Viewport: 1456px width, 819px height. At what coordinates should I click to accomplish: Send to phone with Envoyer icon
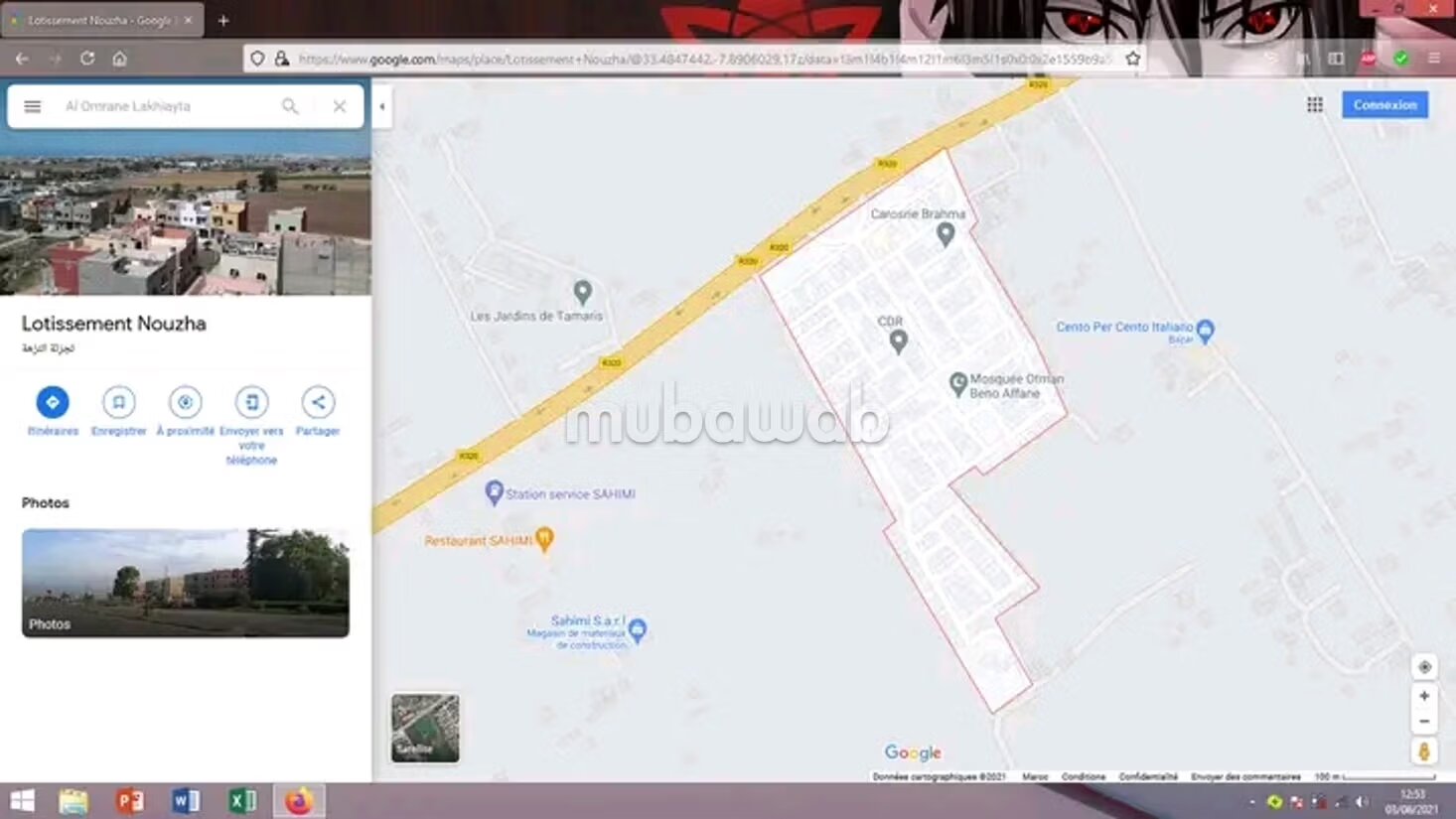(x=251, y=402)
